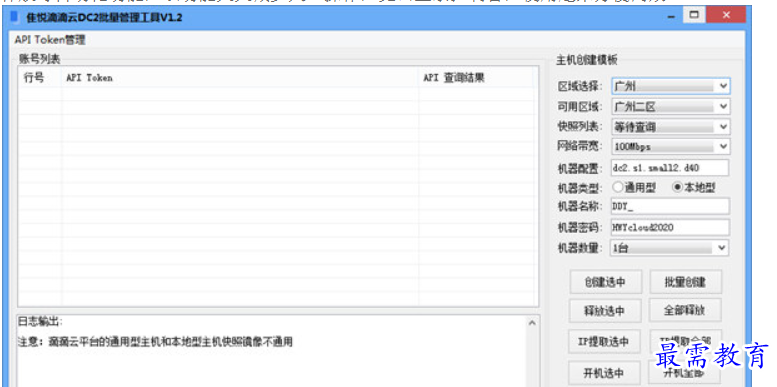Select the 本地型 machine type radio
The height and width of the screenshot is (387, 777).
point(694,187)
